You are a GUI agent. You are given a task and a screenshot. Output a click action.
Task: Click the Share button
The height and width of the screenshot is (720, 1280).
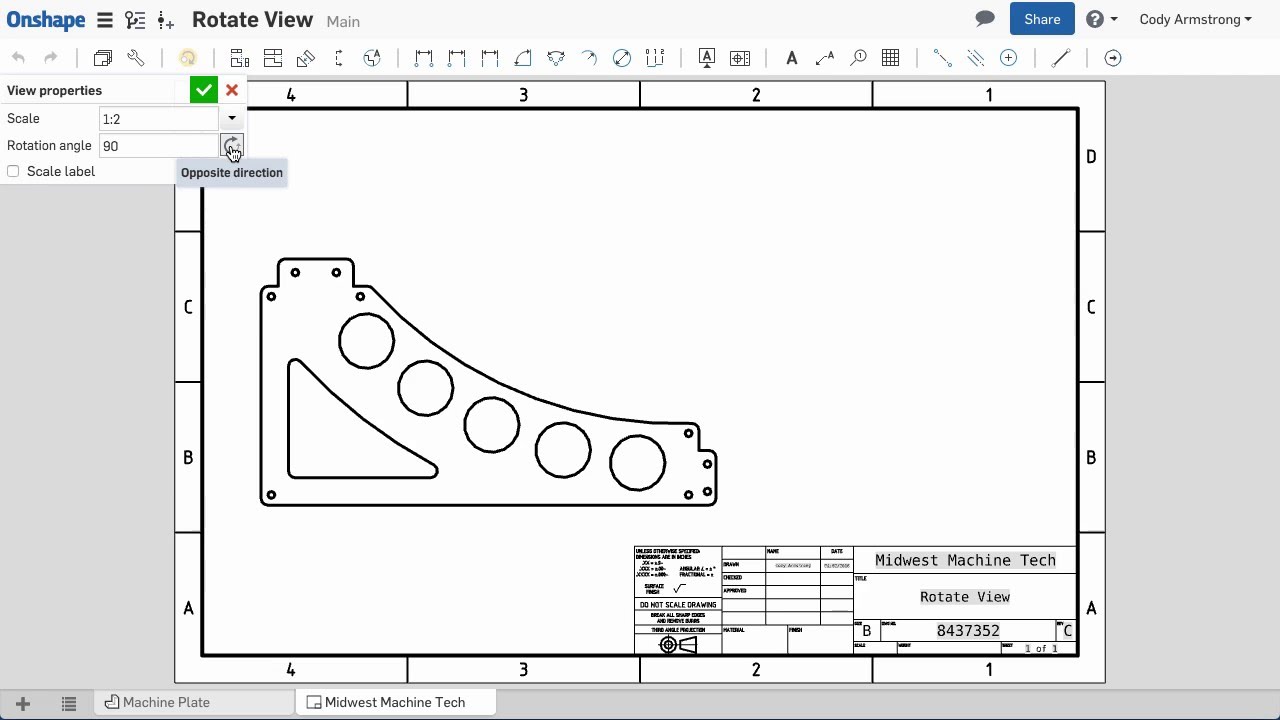coord(1042,19)
